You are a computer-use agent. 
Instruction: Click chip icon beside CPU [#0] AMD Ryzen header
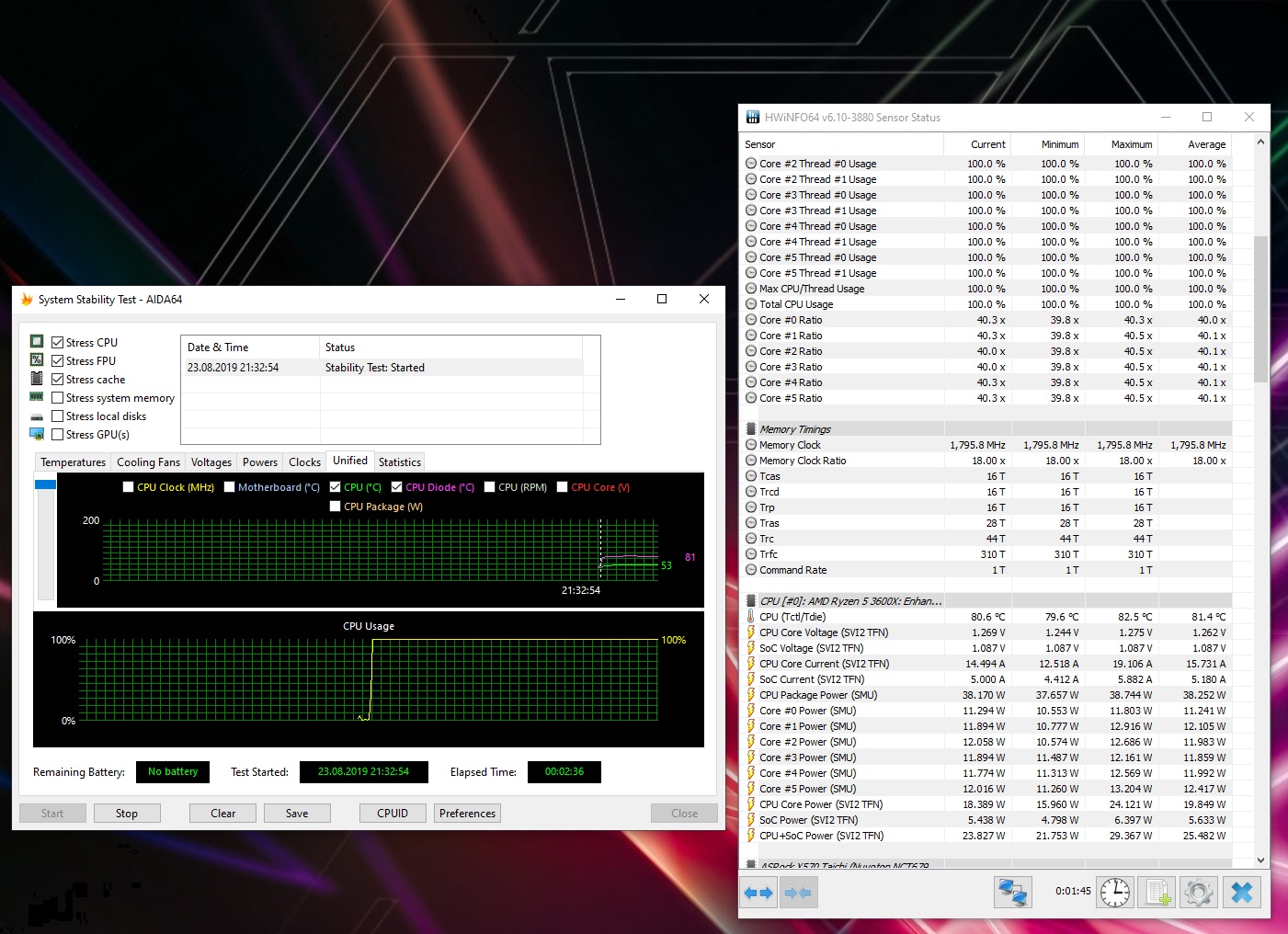click(751, 601)
